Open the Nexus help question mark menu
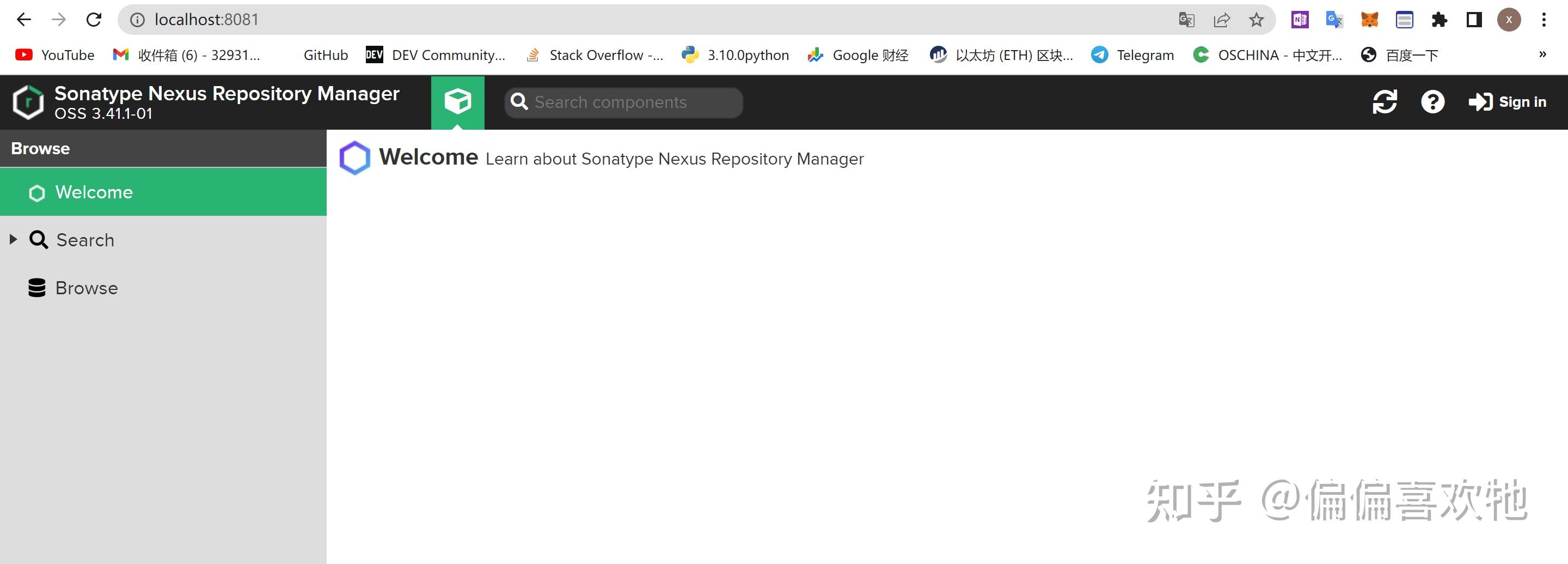This screenshot has height=564, width=1568. (1433, 102)
